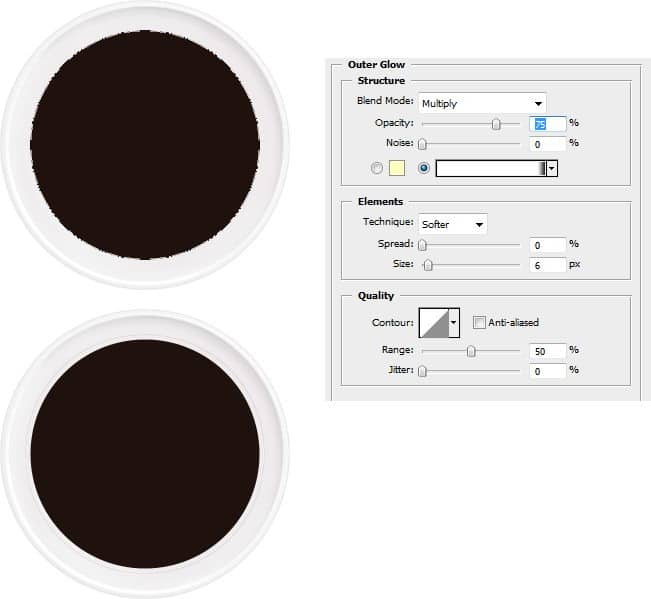Viewport: 651px width, 599px height.
Task: Expand the Contour picker dropdown arrow
Action: click(x=454, y=323)
